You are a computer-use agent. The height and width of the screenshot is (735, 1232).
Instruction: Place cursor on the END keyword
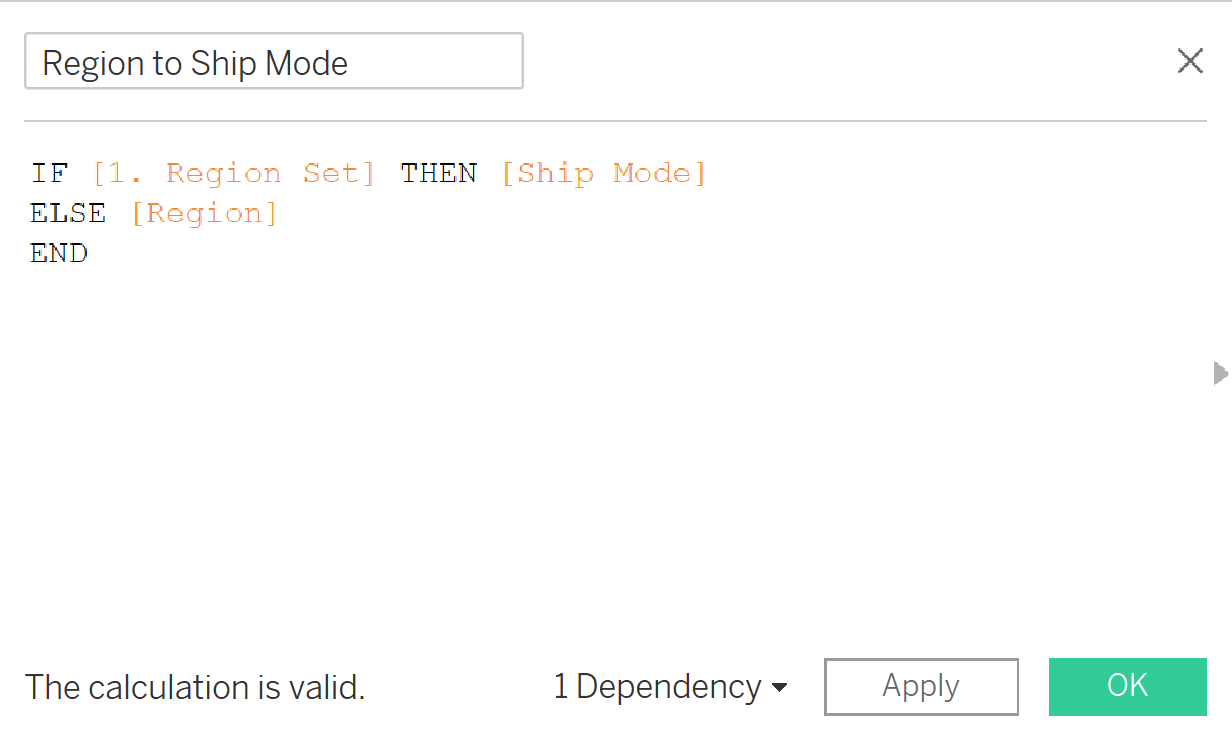59,253
